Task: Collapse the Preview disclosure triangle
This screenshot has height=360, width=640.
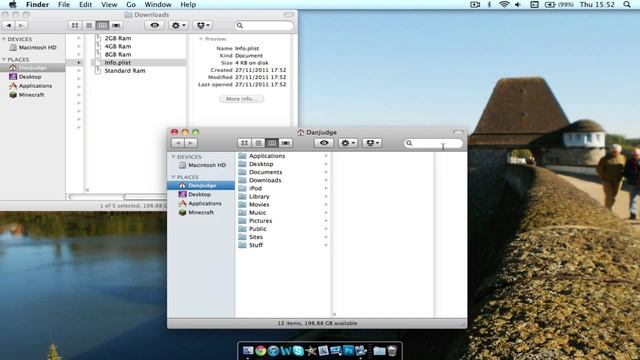Action: click(201, 39)
